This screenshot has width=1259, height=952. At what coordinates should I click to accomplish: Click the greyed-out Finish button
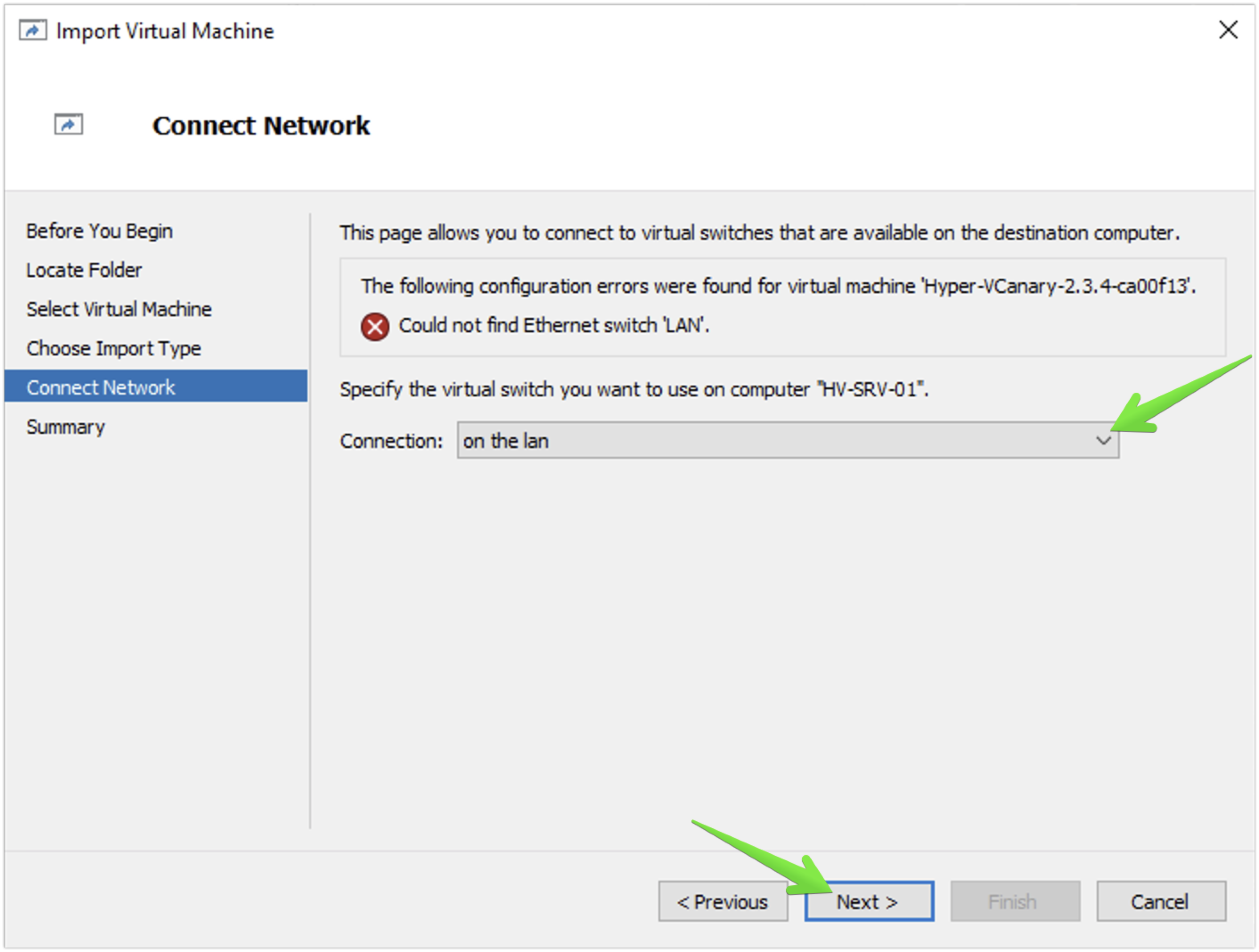click(1015, 901)
